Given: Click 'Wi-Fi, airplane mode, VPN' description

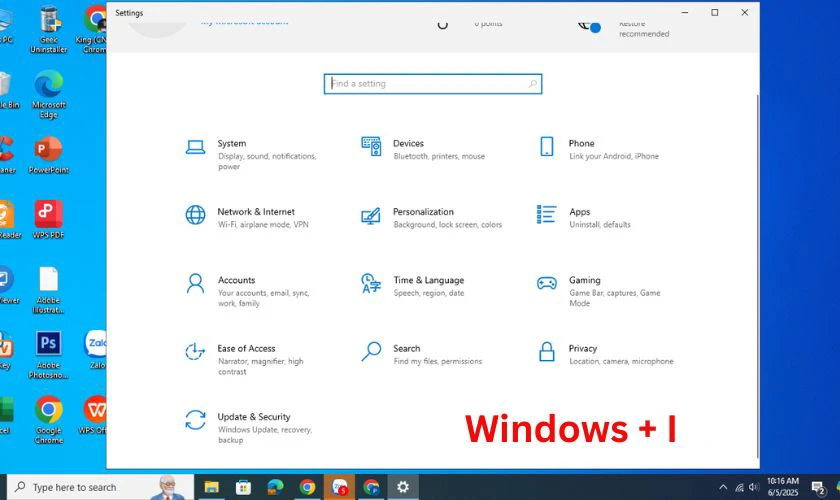Looking at the screenshot, I should pos(263,225).
